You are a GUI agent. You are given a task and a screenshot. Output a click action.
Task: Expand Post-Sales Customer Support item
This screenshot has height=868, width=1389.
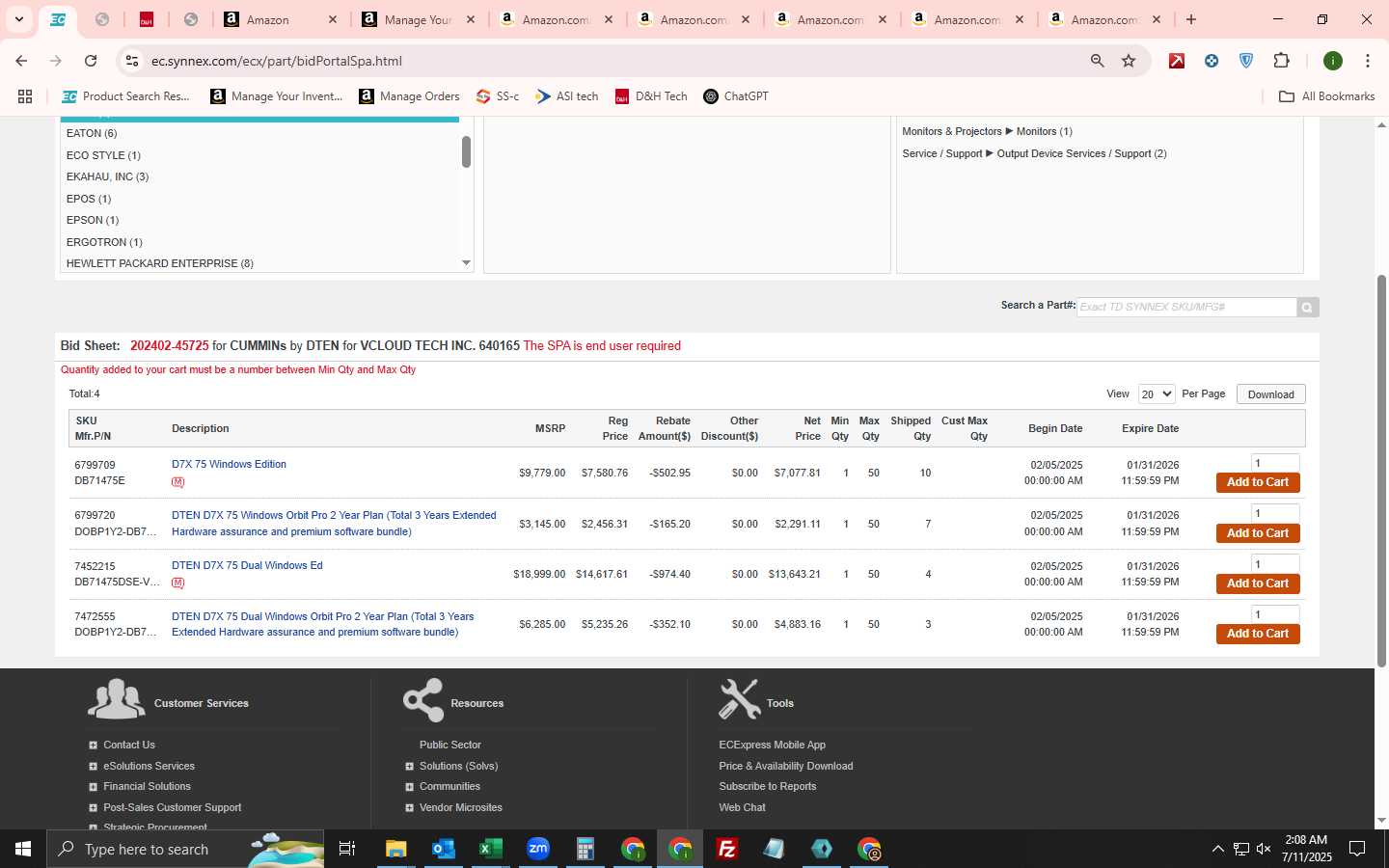coord(93,808)
